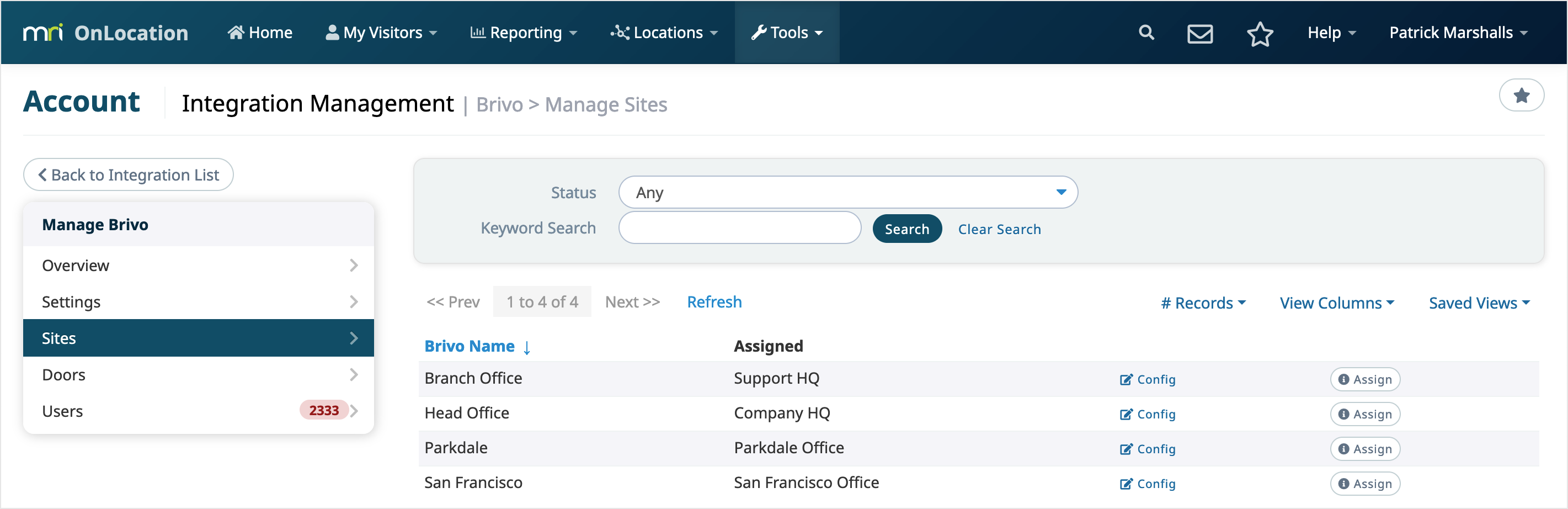Open the Help dropdown menu

click(x=1331, y=32)
